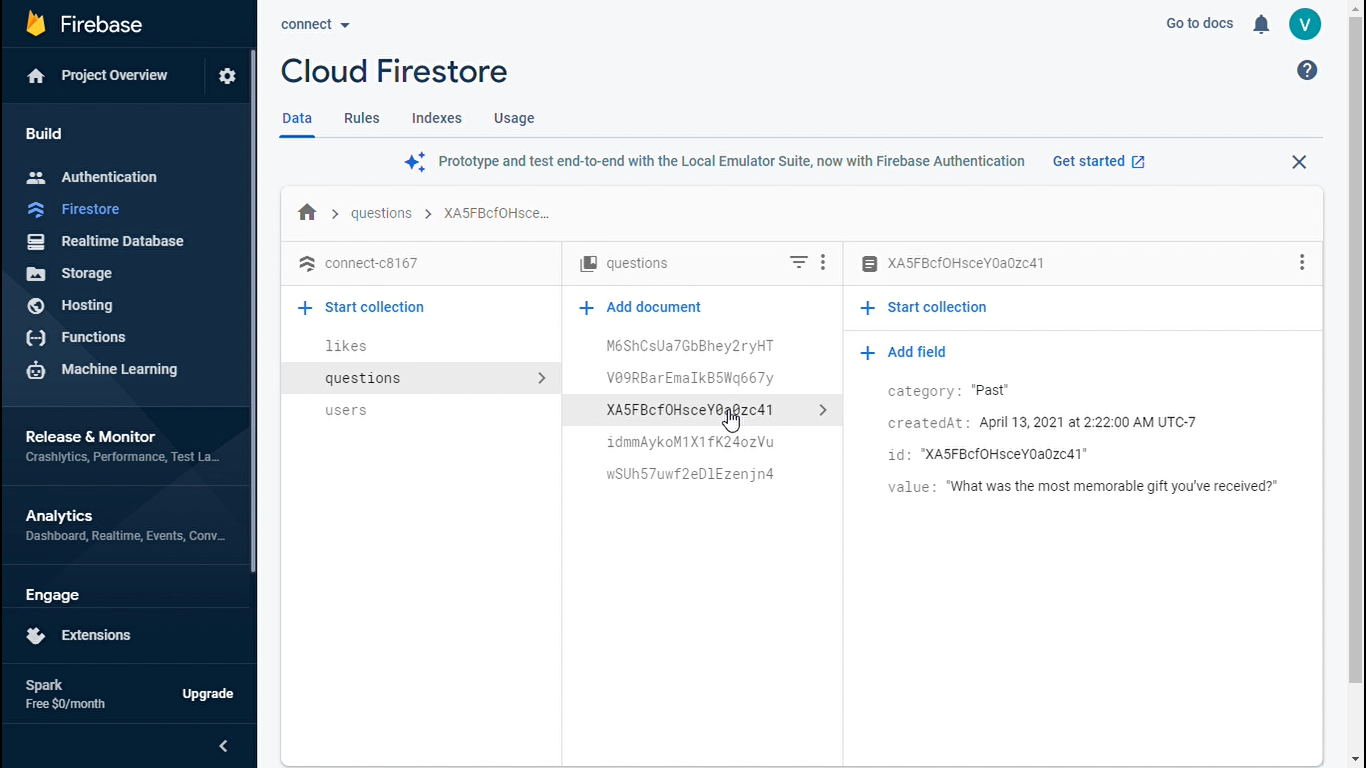The width and height of the screenshot is (1366, 768).
Task: Switch to the Indexes tab
Action: click(436, 118)
